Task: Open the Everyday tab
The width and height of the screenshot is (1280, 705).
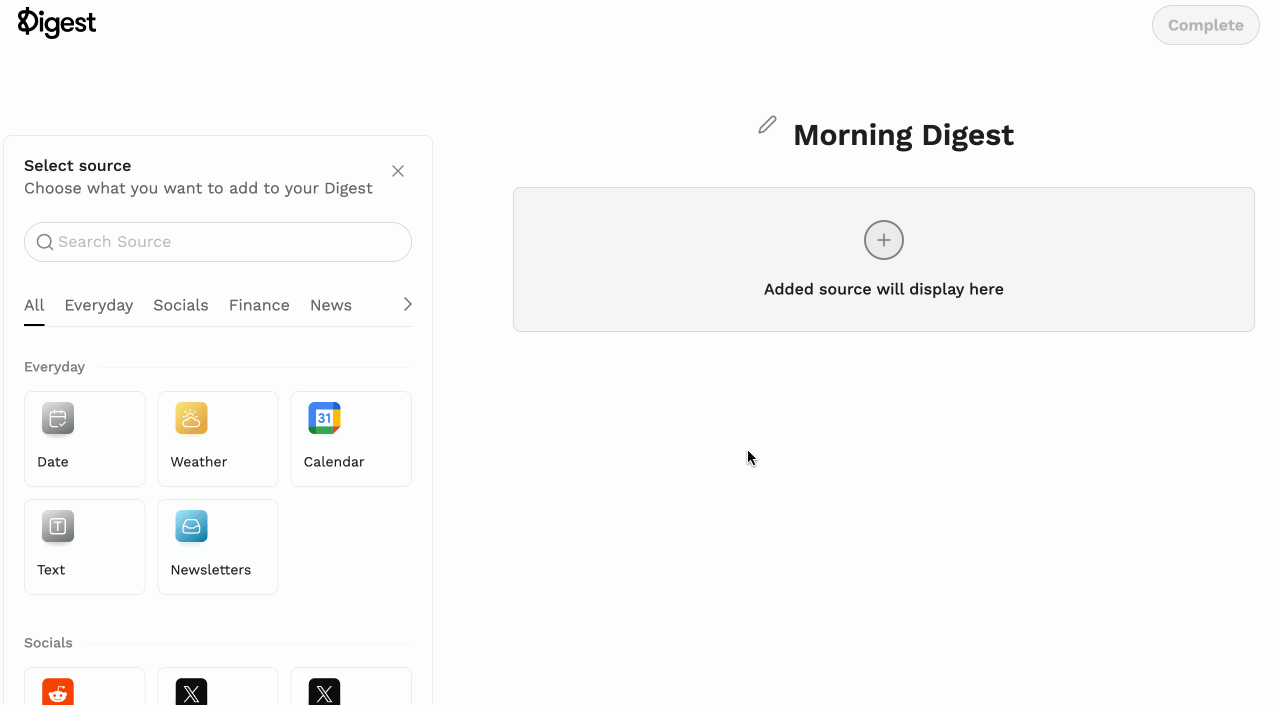Action: (x=98, y=305)
